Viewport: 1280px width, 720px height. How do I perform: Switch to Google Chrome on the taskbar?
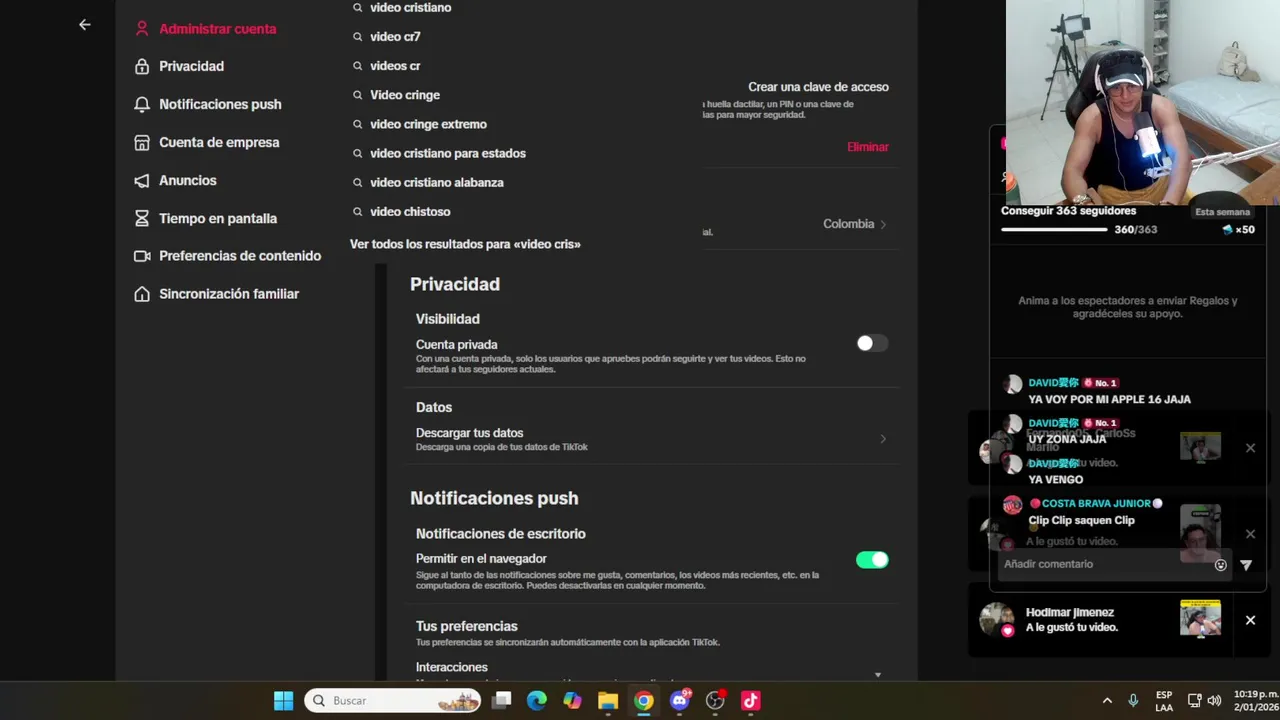click(644, 701)
